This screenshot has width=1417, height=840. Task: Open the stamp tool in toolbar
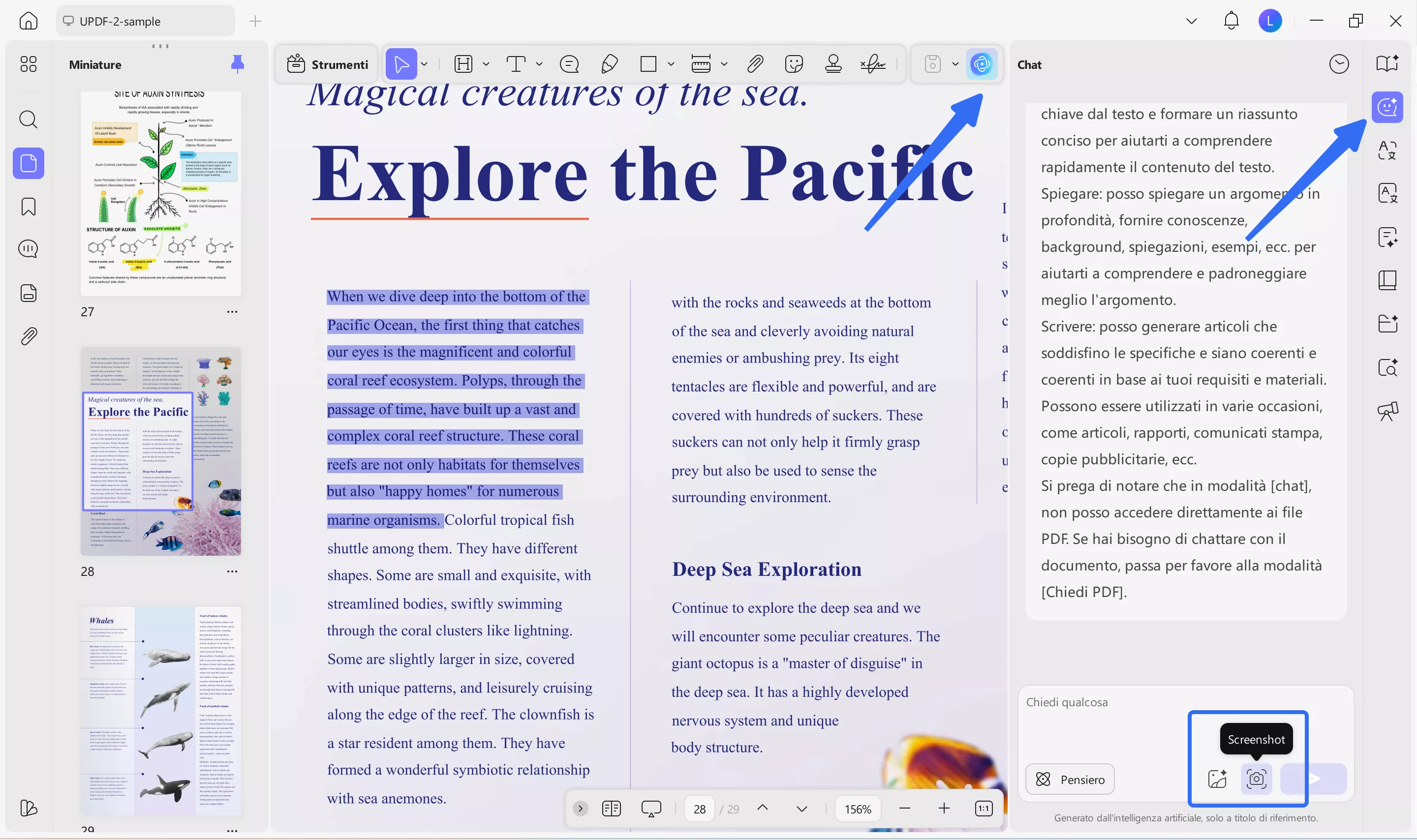833,64
